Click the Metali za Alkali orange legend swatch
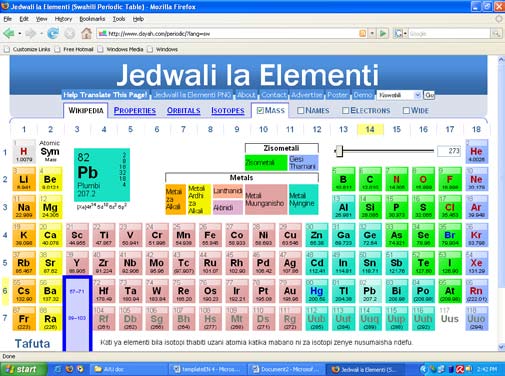The image size is (505, 376). coord(175,199)
